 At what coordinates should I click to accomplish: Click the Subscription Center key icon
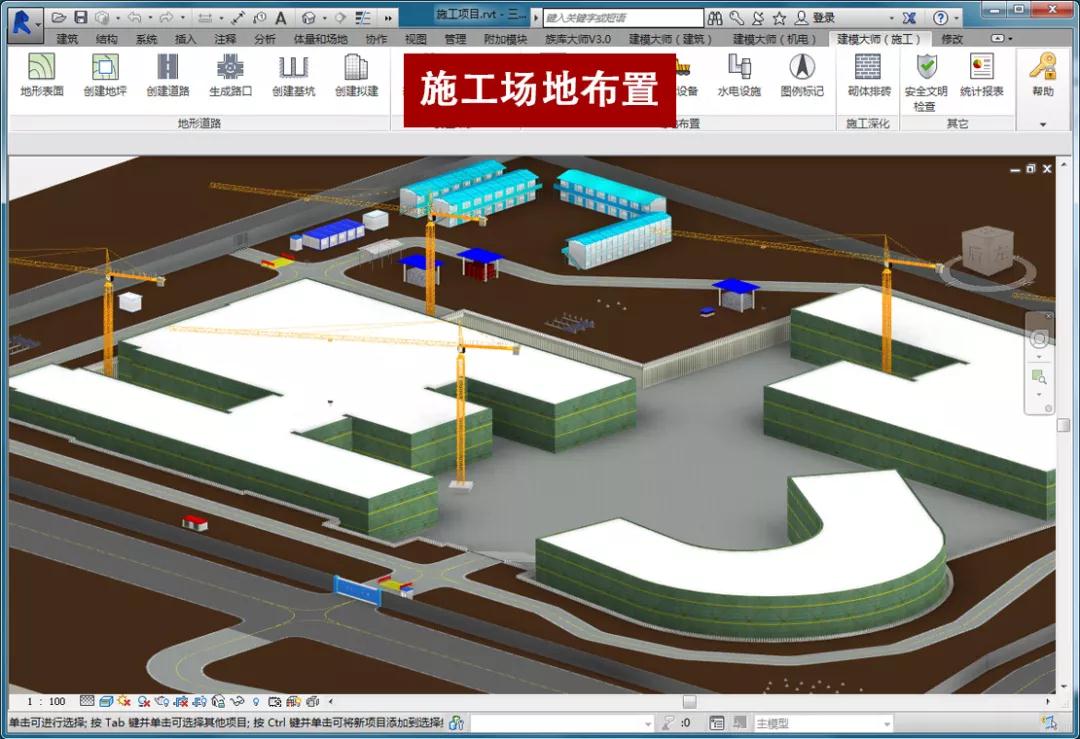(737, 18)
